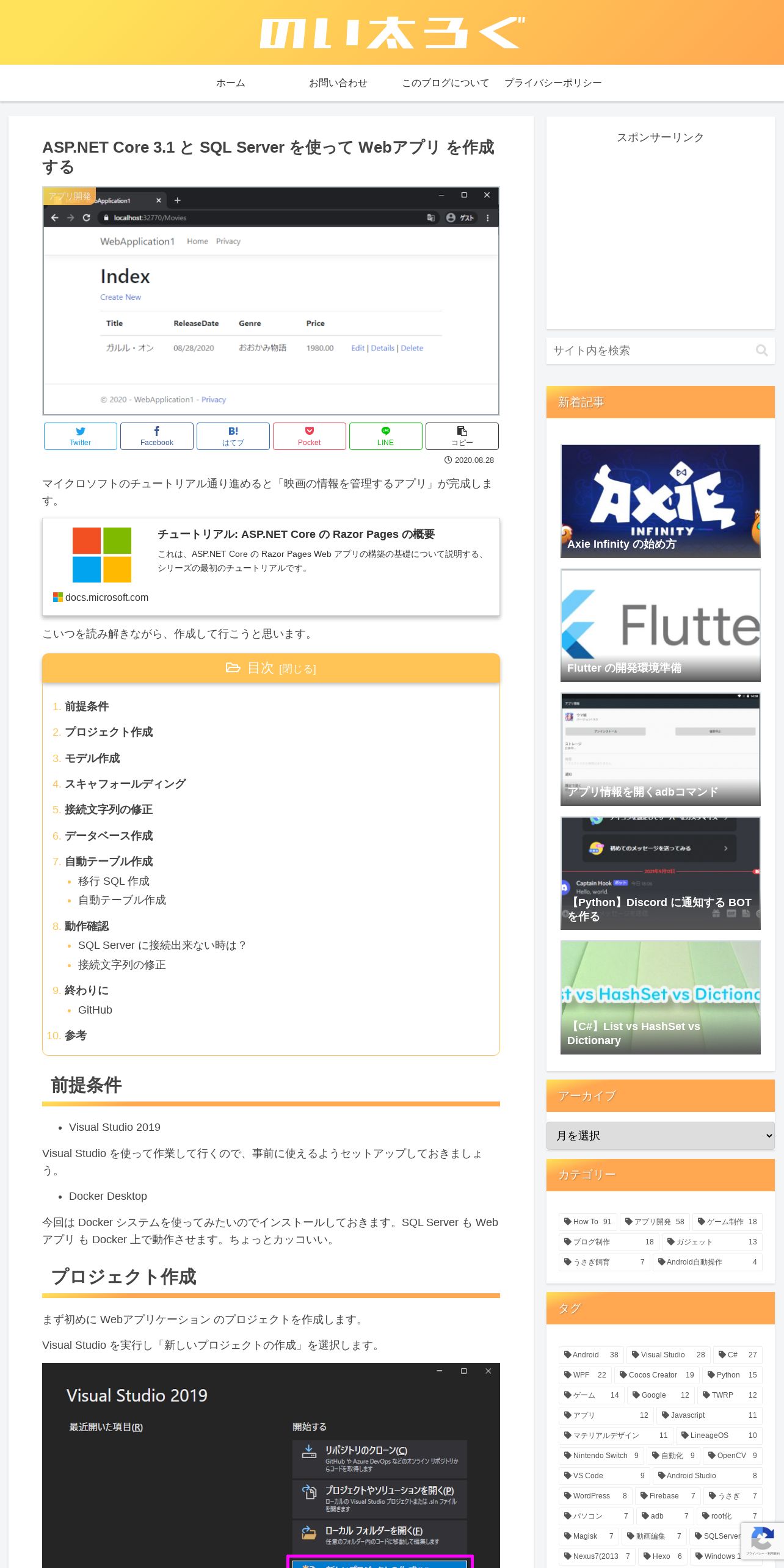Click the reCAPTCHA badge icon
784x1568 pixels.
pyautogui.click(x=762, y=1538)
